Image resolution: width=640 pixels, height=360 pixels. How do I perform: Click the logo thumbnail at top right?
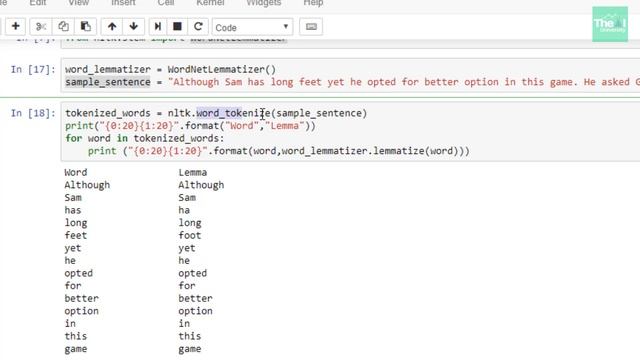[610, 24]
